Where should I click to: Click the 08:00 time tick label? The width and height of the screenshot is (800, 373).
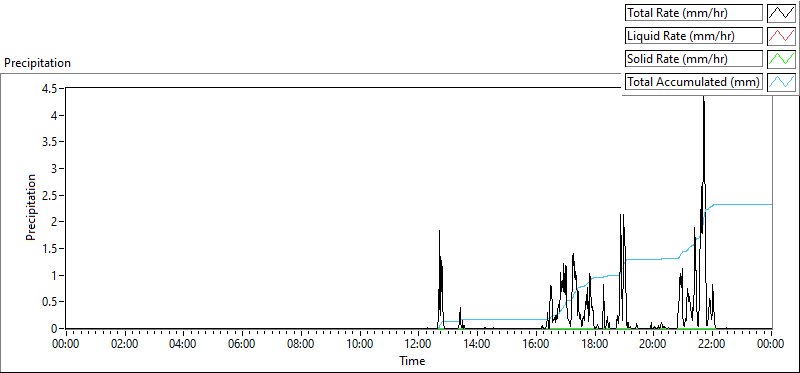[x=301, y=344]
